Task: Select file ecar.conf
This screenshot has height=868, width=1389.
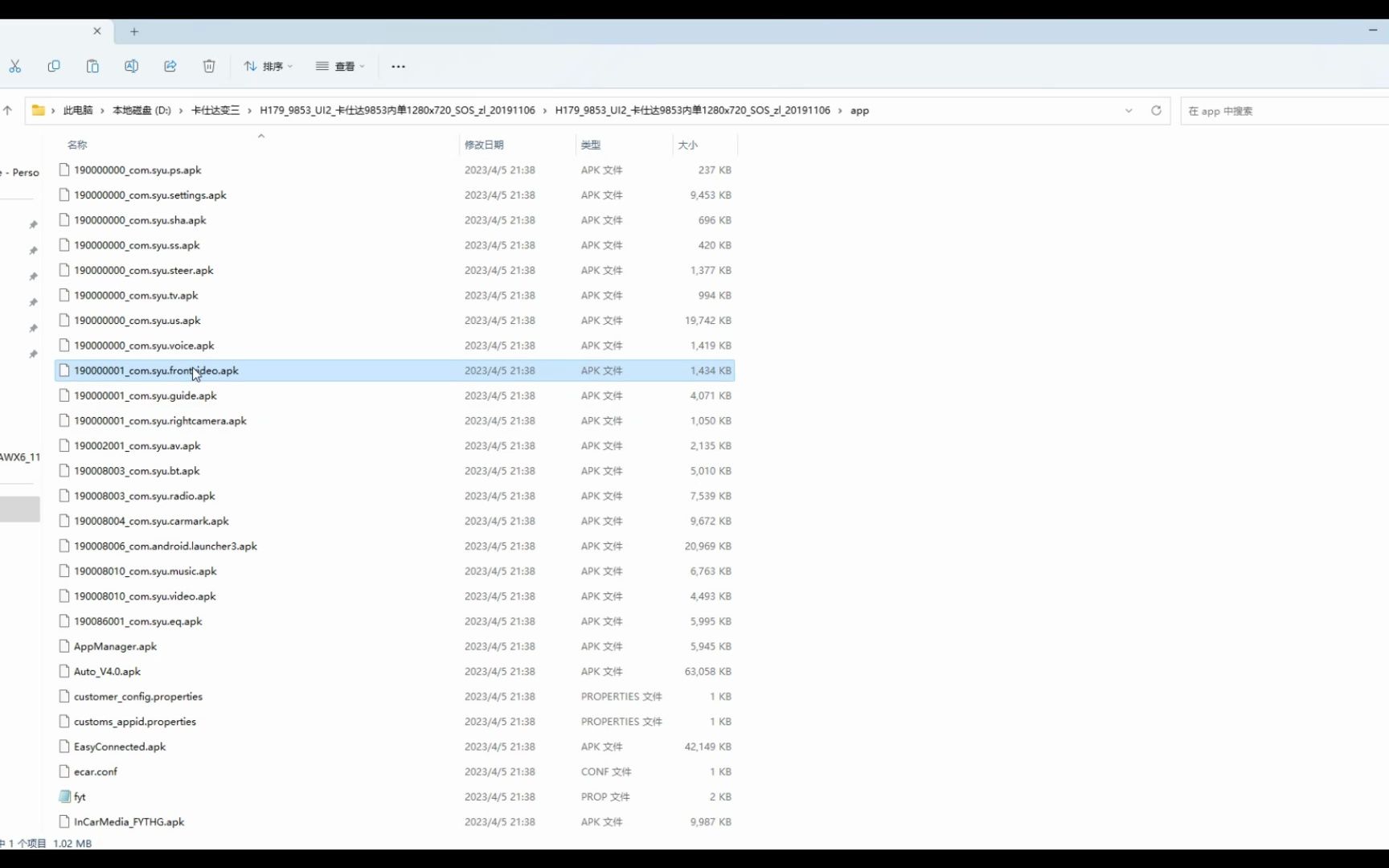Action: pos(395,772)
